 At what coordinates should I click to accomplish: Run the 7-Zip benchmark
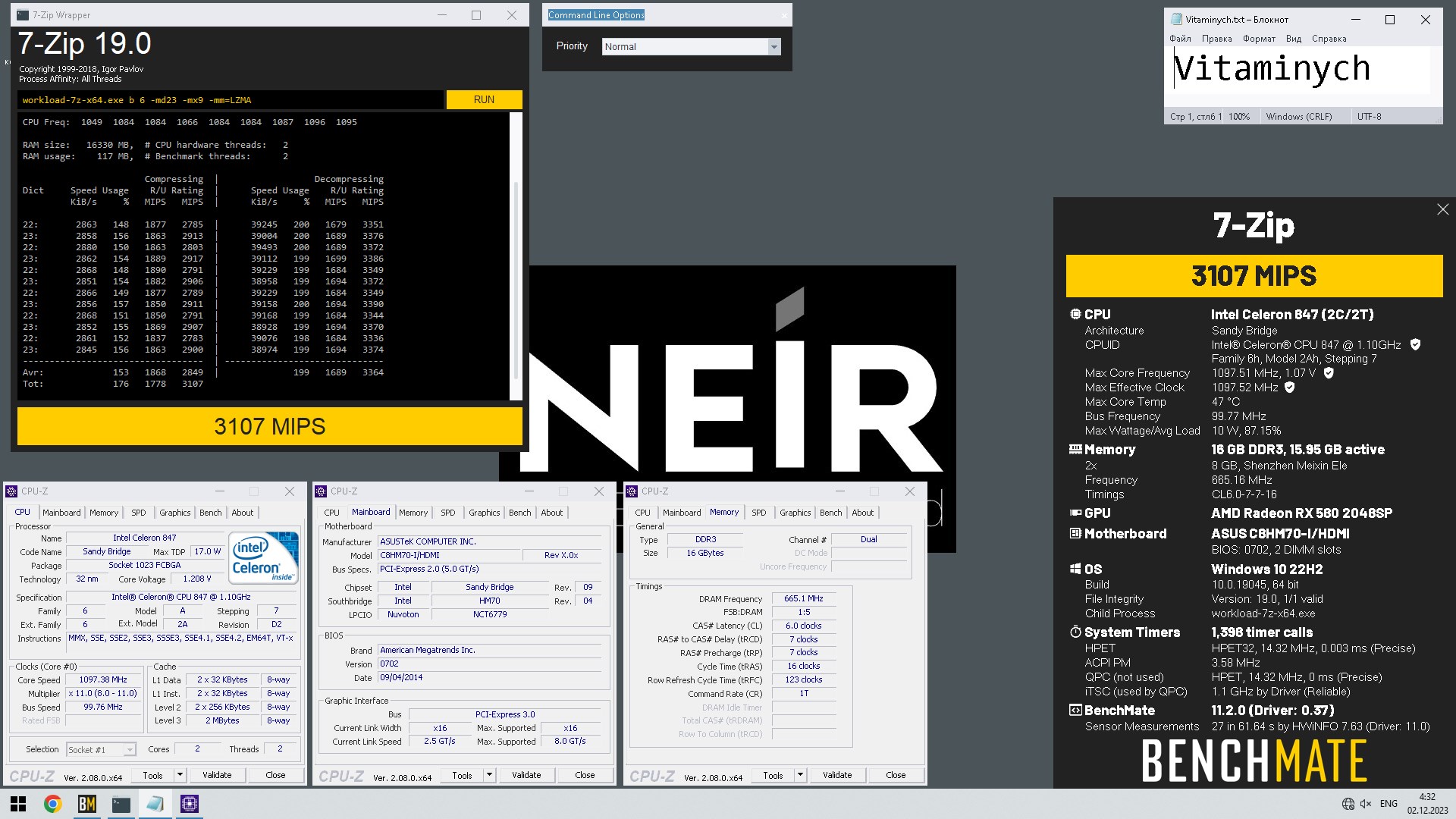click(484, 99)
